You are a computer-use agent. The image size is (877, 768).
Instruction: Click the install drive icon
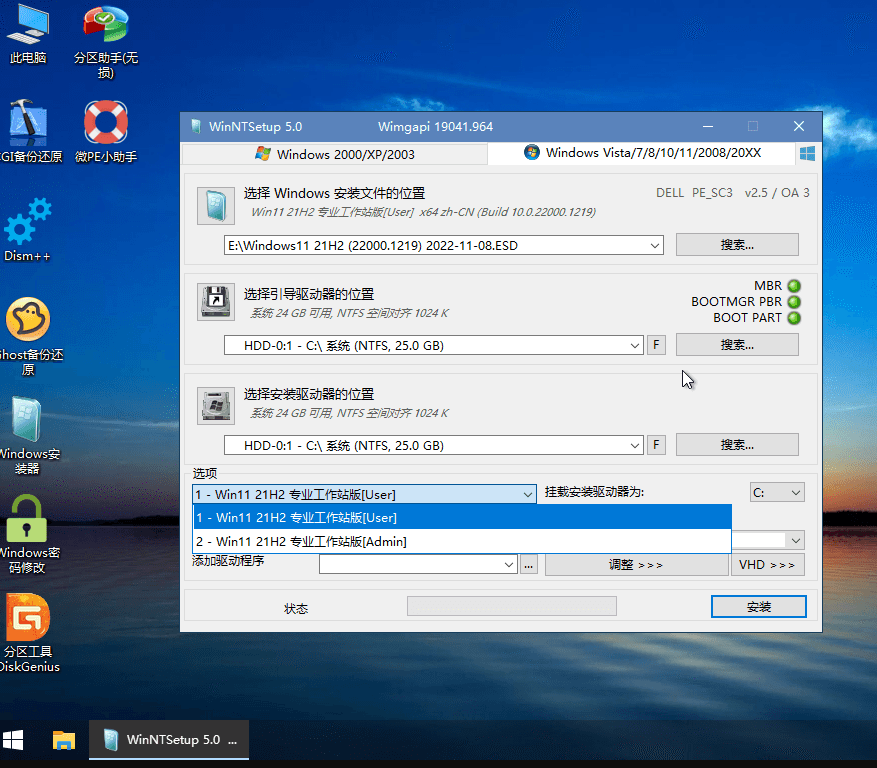(216, 406)
